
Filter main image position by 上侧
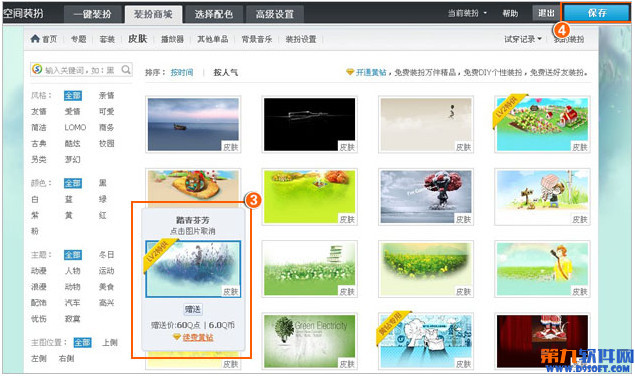pos(110,342)
